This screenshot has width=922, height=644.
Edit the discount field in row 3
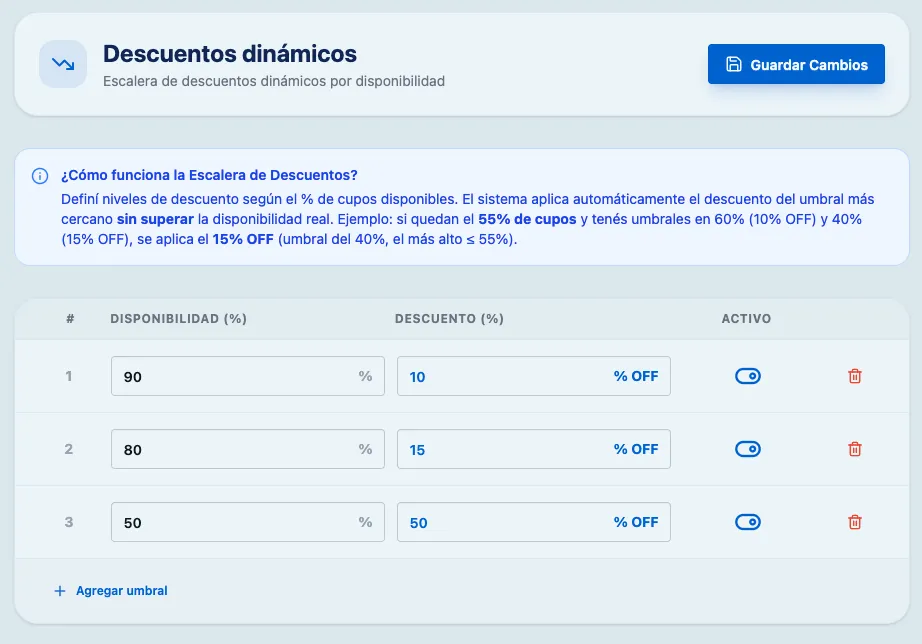pyautogui.click(x=533, y=522)
